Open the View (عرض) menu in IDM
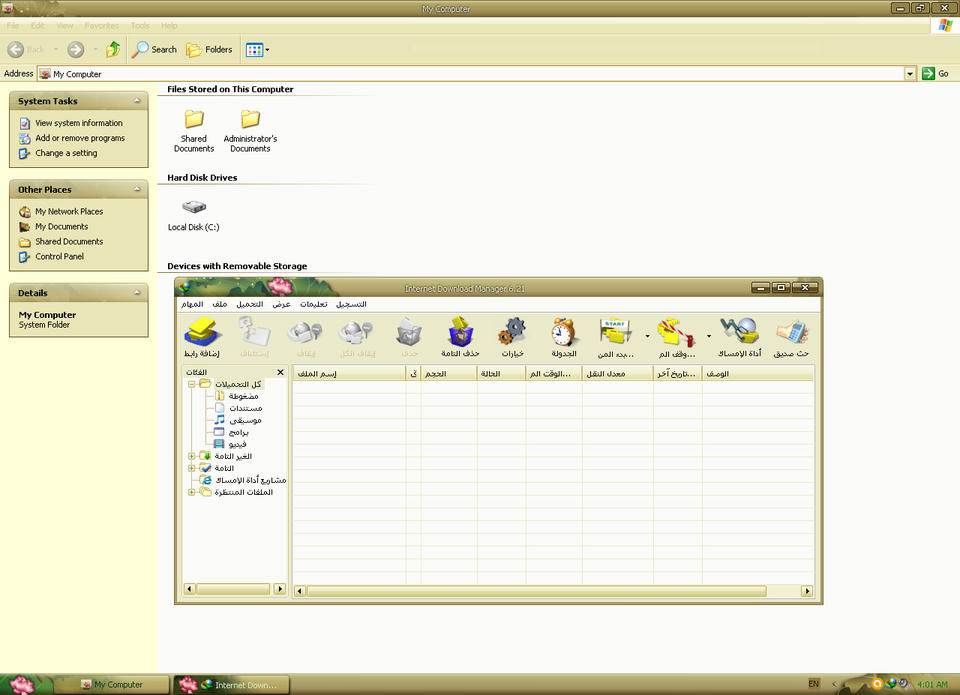Image resolution: width=960 pixels, height=695 pixels. tap(282, 304)
